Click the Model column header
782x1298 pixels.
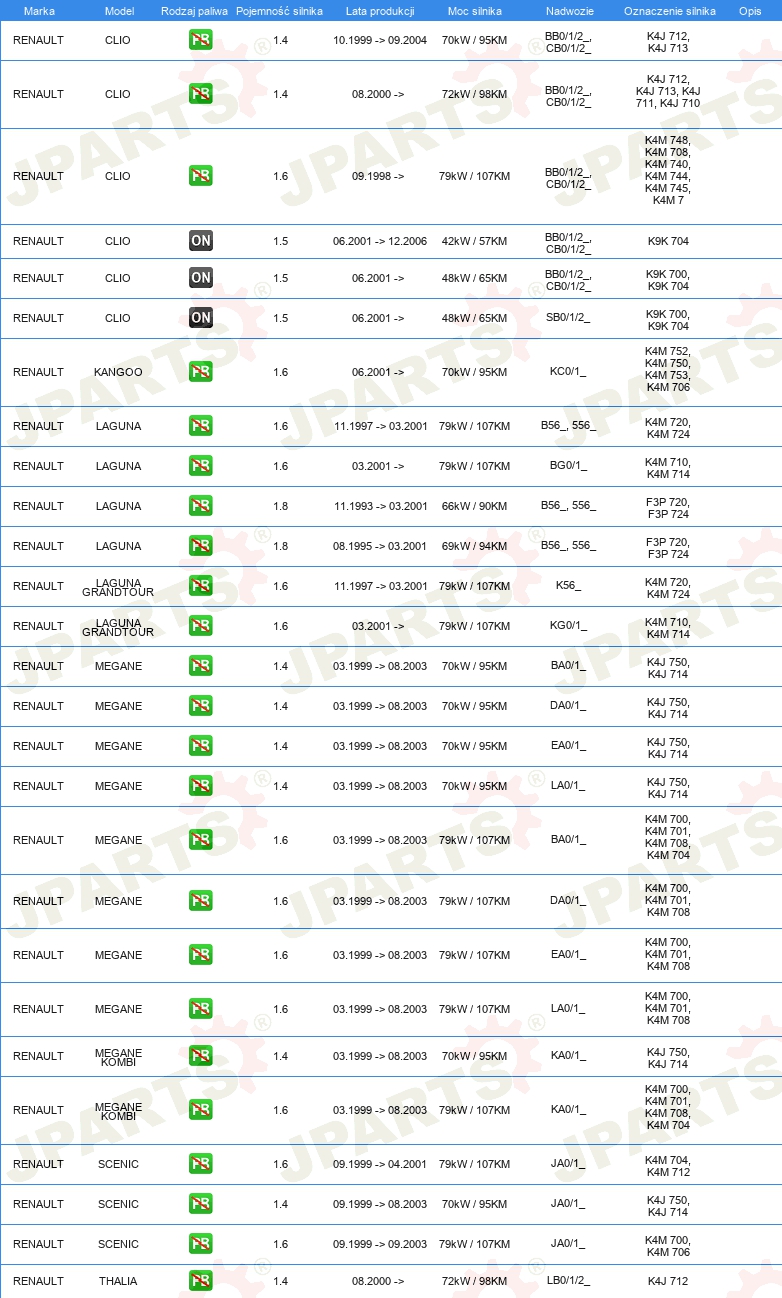coord(119,11)
